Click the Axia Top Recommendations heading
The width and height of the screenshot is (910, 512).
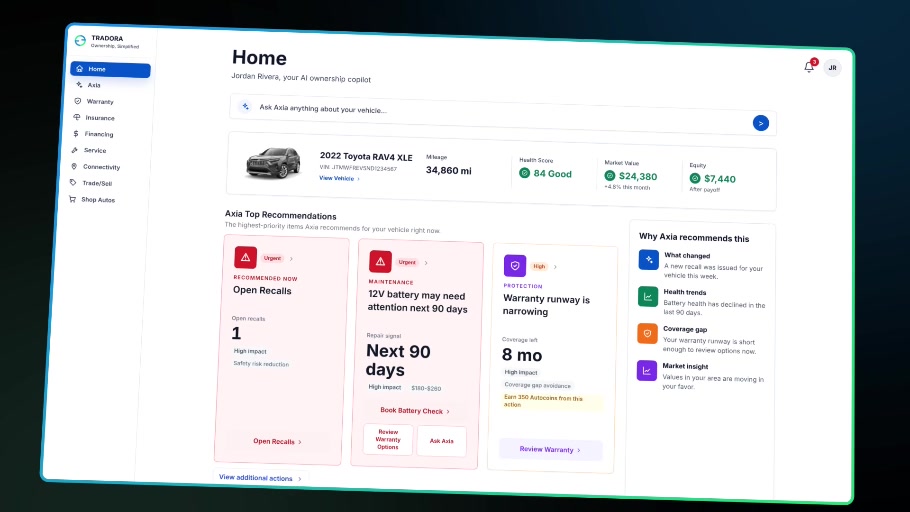coord(280,215)
